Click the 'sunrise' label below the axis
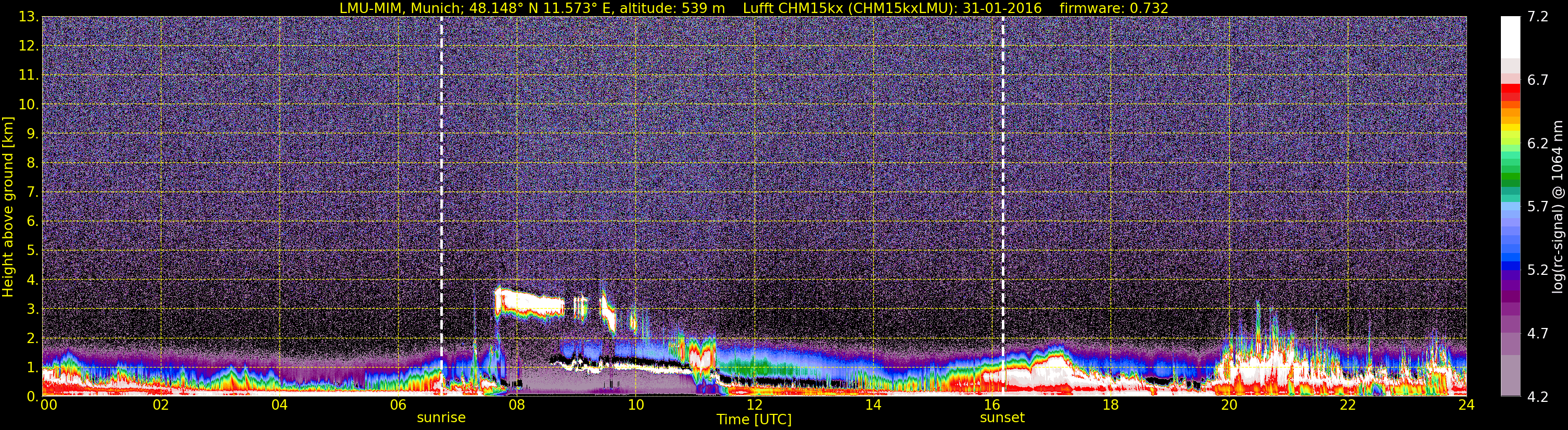 point(441,418)
